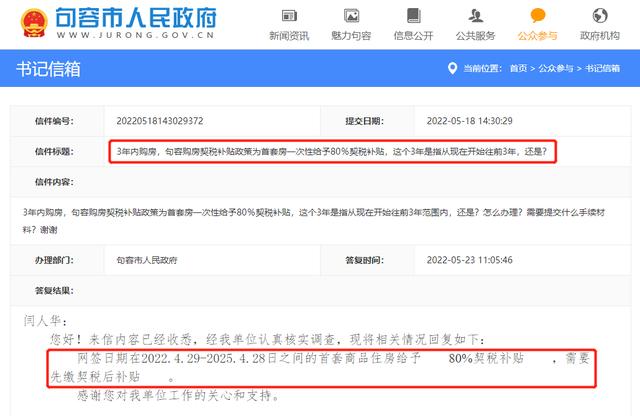Click the 答复结果 label
This screenshot has width=640, height=416.
(54, 291)
